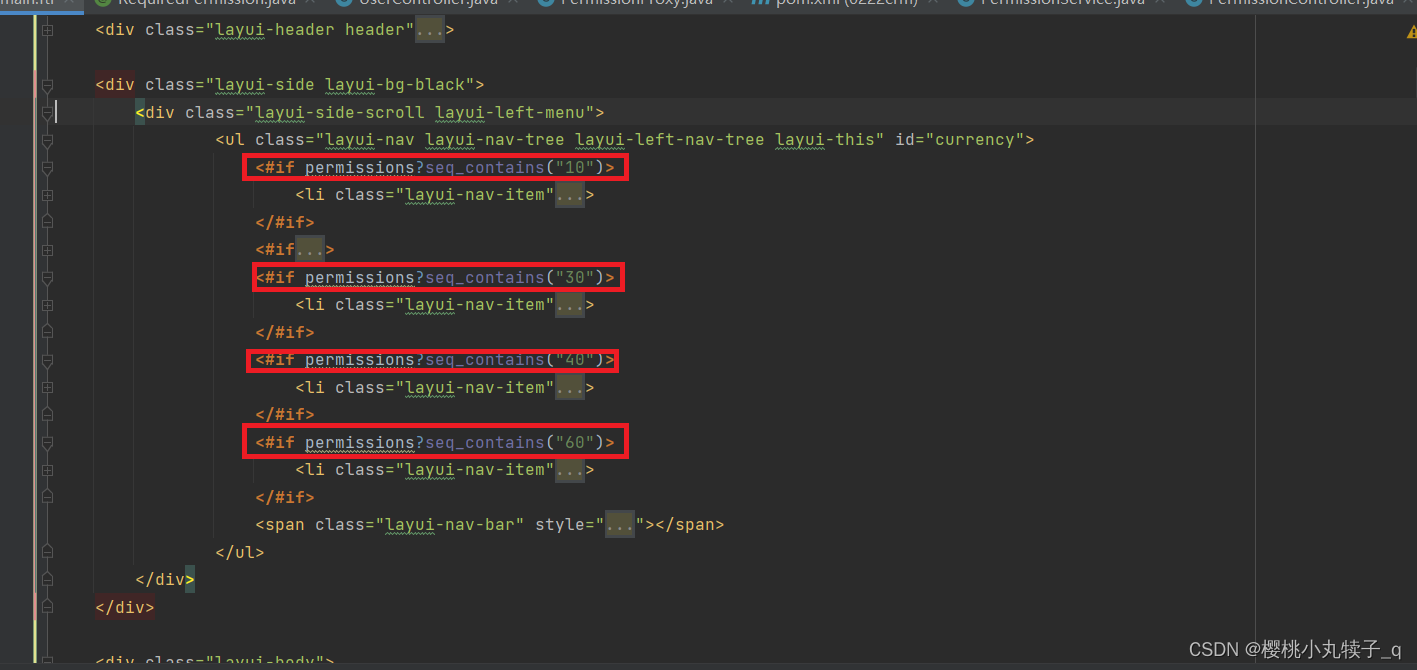Screen dimensions: 1417x670
Task: Click the folded ellipsis in style attribute of span
Action: 620,524
